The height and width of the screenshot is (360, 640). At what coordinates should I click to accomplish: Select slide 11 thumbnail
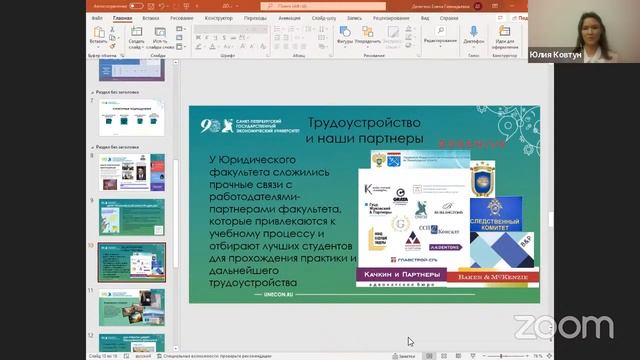[131, 307]
